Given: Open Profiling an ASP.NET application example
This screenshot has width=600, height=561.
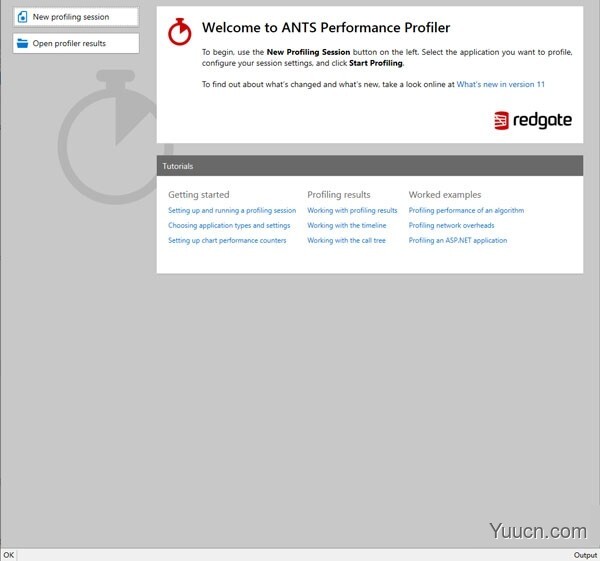Looking at the screenshot, I should 458,240.
